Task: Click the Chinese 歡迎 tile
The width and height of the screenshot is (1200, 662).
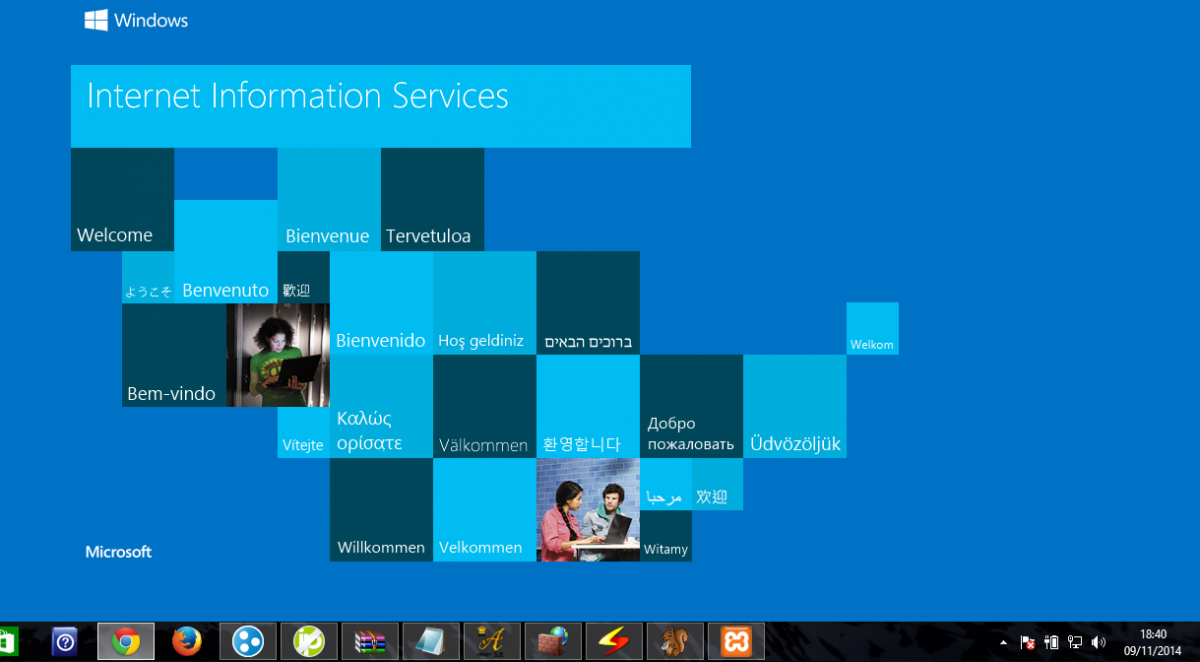Action: 303,277
